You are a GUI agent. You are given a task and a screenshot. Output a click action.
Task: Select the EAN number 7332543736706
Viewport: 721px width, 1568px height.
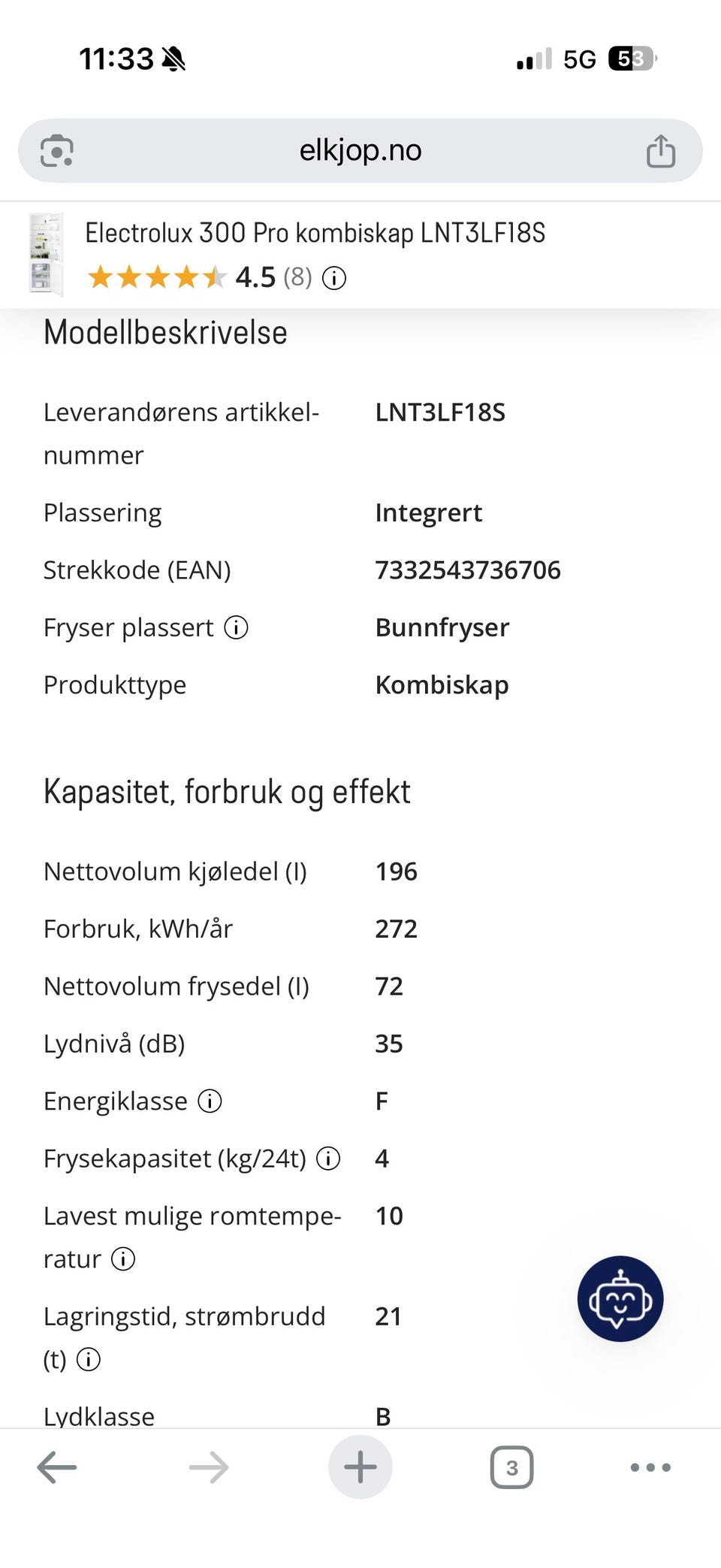click(x=468, y=570)
